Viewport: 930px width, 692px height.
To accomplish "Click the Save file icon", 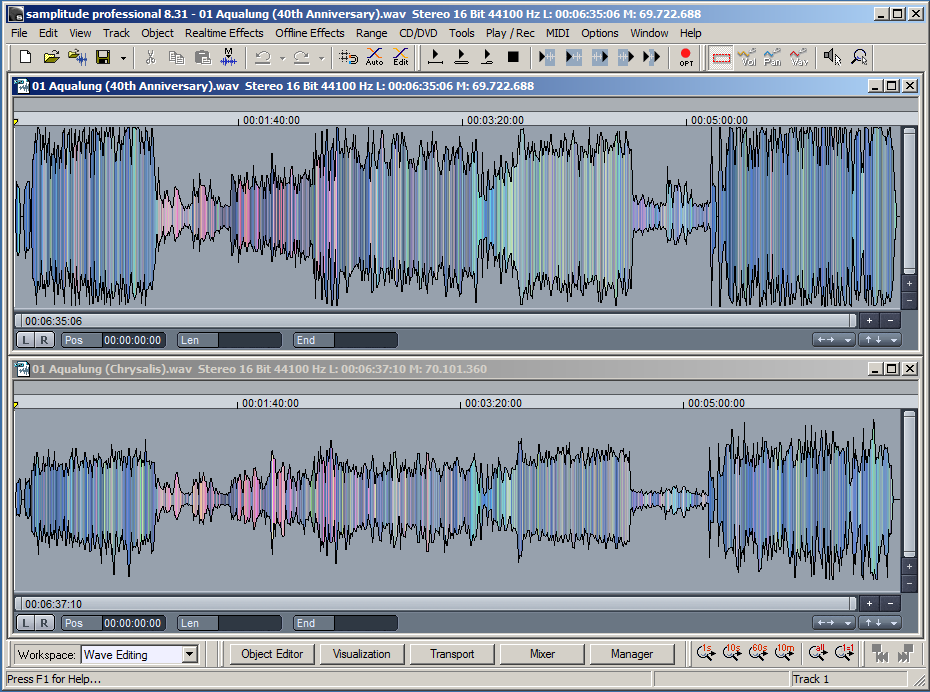I will [x=103, y=57].
